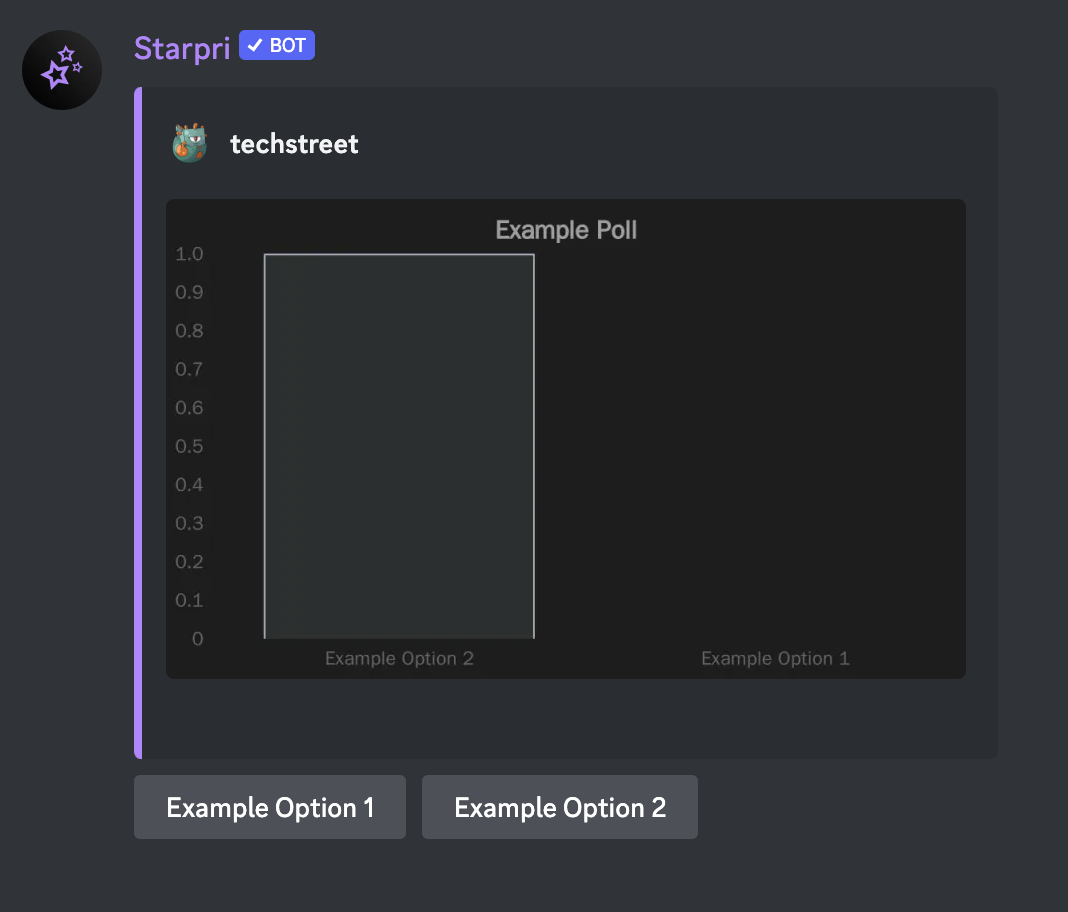Click the tall bar in the poll chart
Screen dimensions: 1068x912
point(399,446)
